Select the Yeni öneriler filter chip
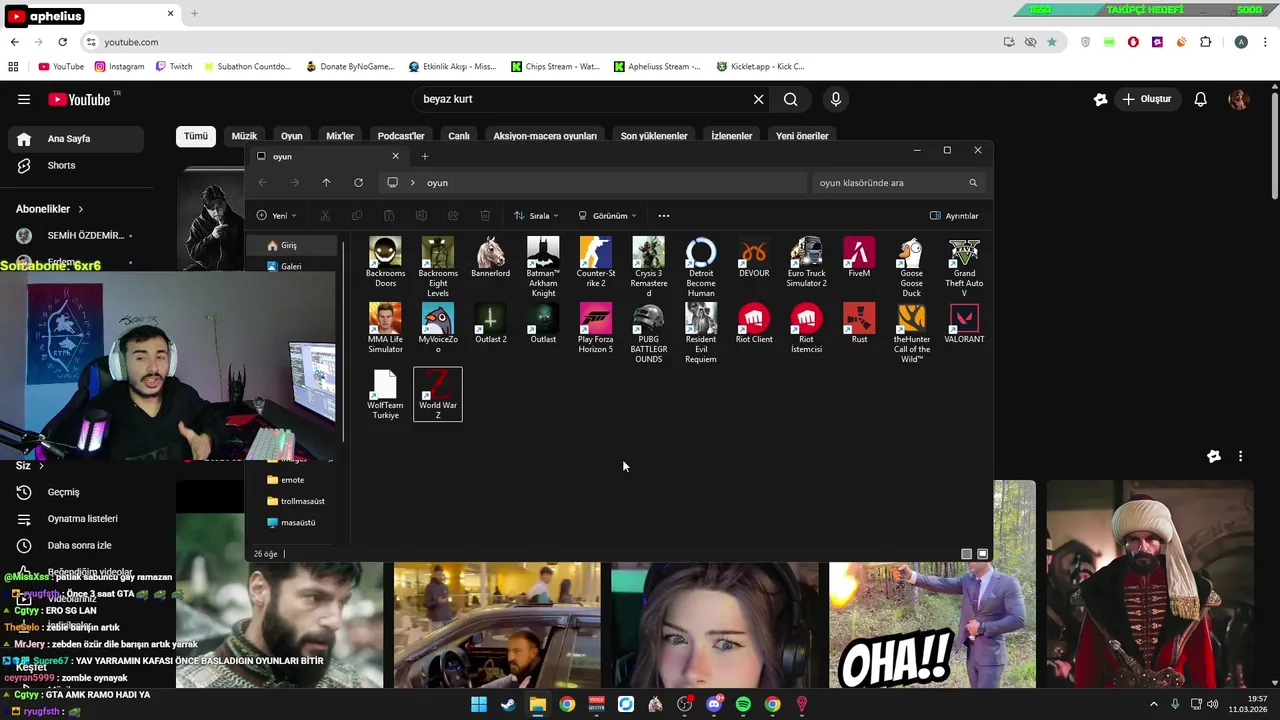The height and width of the screenshot is (720, 1280). [802, 136]
